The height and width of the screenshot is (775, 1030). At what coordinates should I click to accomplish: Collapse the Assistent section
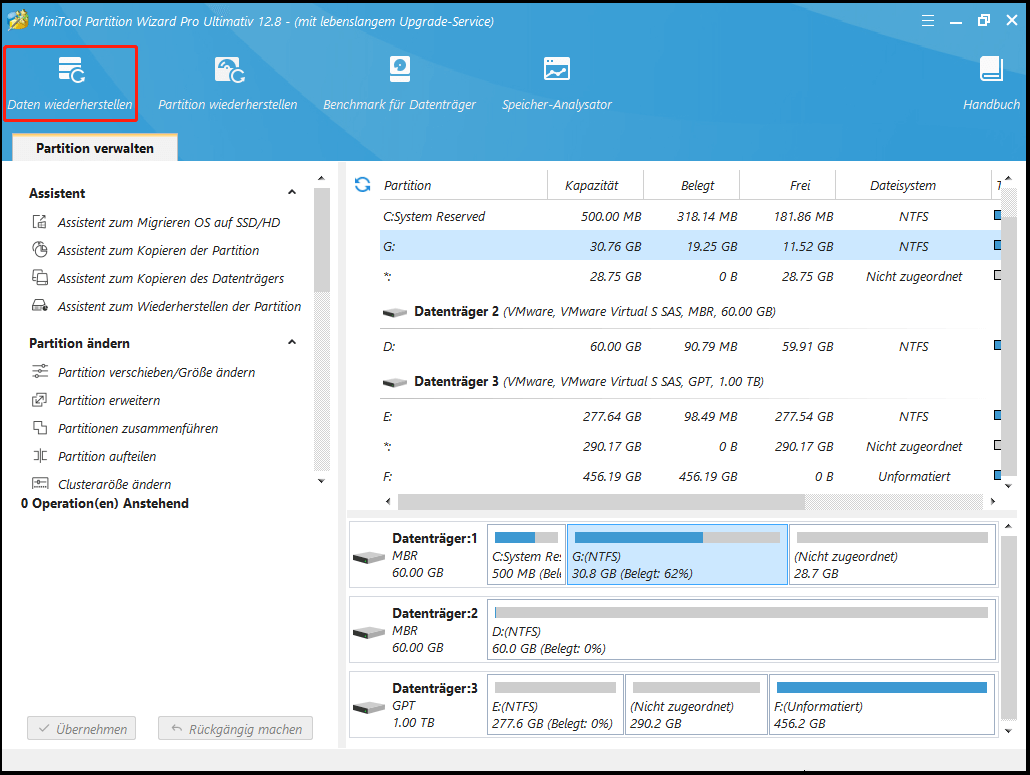point(292,192)
